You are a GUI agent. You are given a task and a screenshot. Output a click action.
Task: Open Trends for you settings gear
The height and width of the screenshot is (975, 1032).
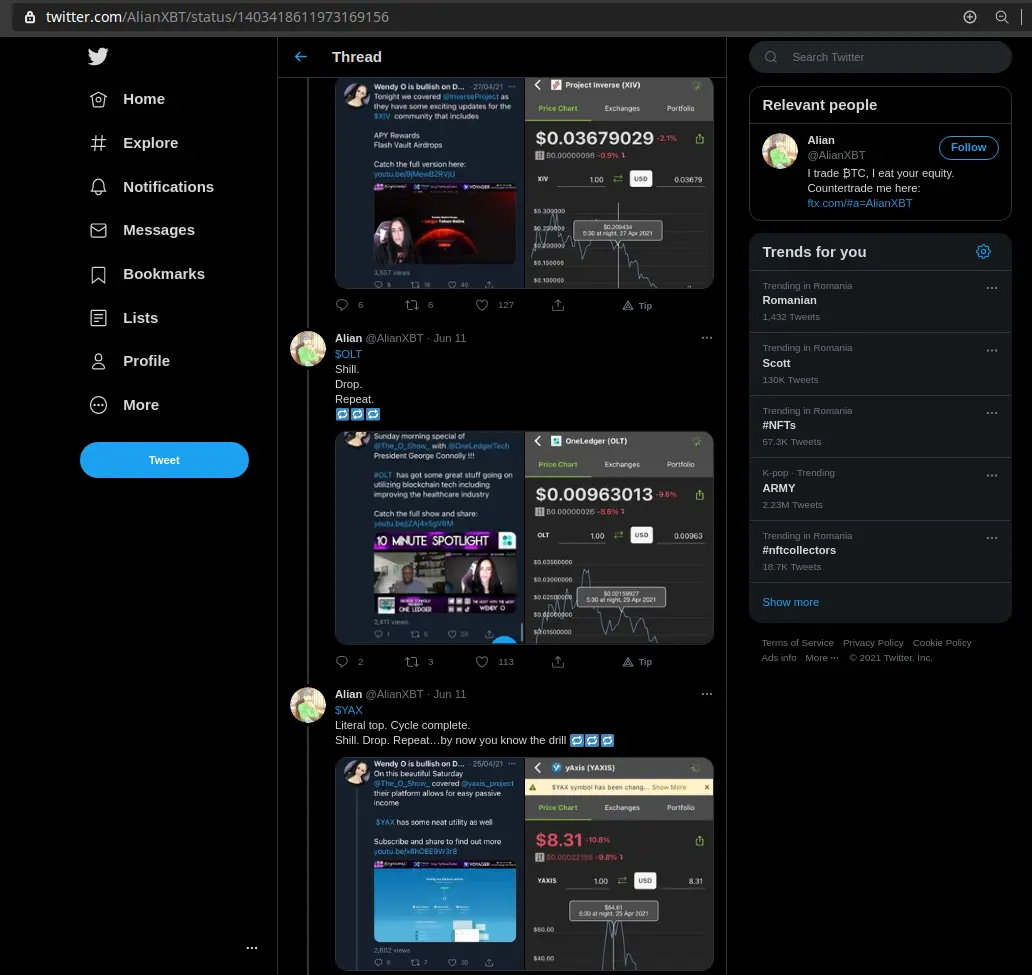(983, 252)
